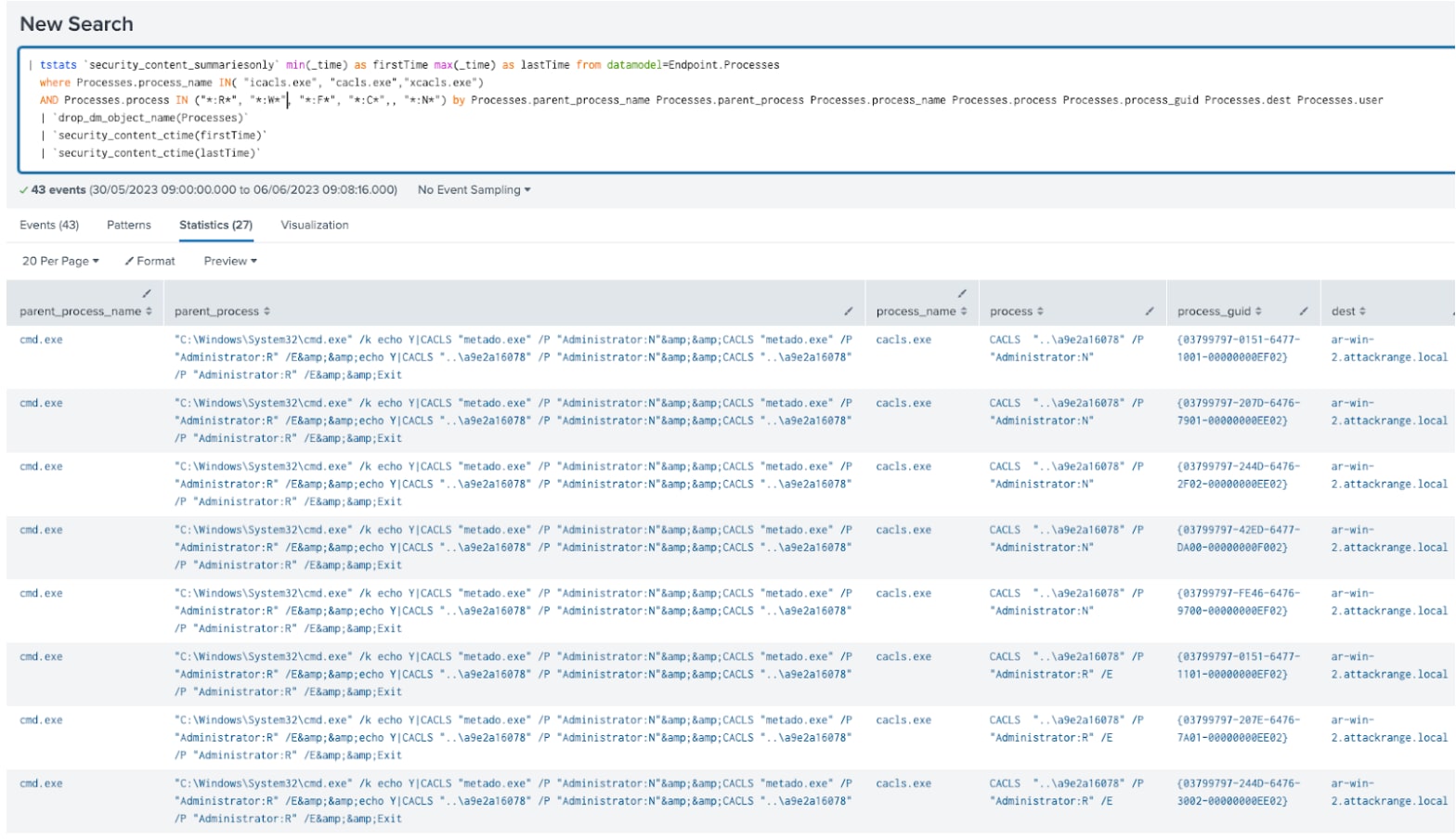Viewport: 1456px width, 839px height.
Task: Click the time range 30/05/2023 09:00:00.000 to 06/06/2023 text
Action: pyautogui.click(x=243, y=189)
